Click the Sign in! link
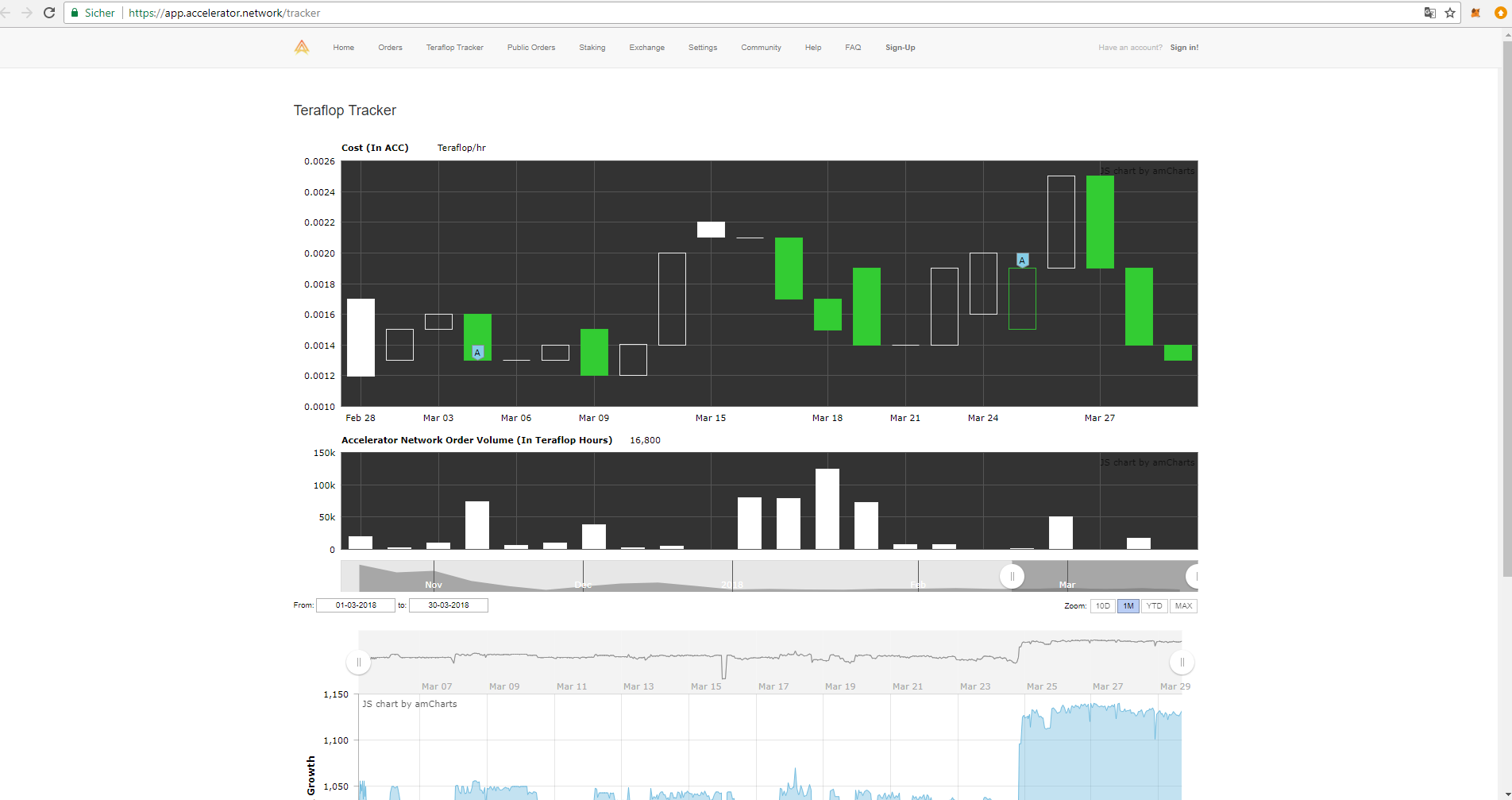 (x=1184, y=48)
